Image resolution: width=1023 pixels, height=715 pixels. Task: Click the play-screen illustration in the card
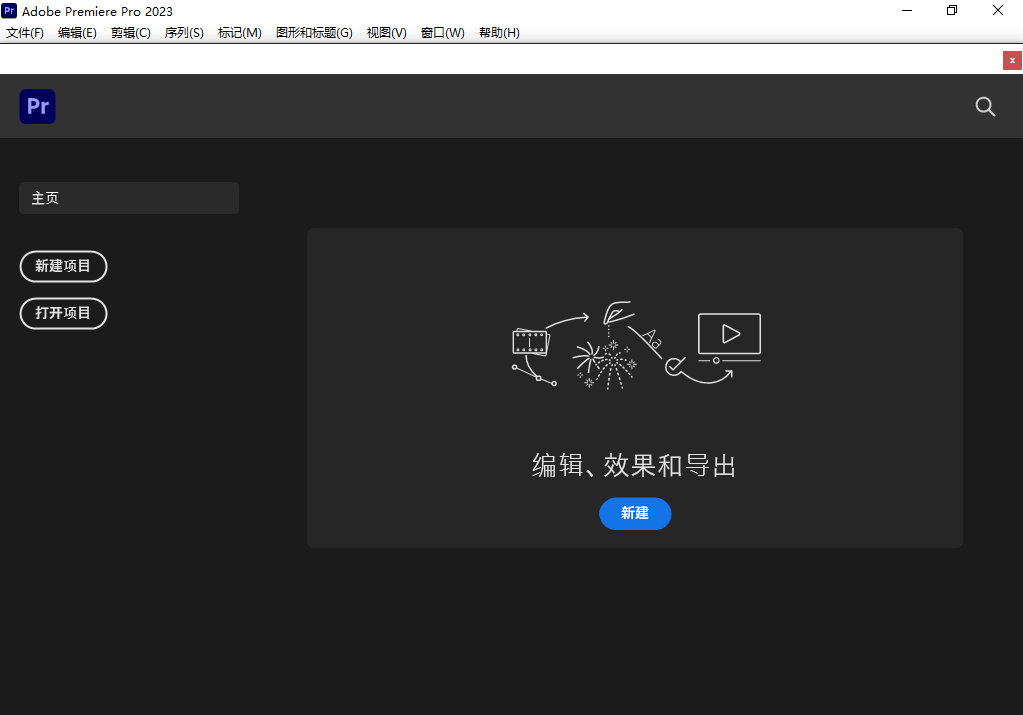point(729,335)
